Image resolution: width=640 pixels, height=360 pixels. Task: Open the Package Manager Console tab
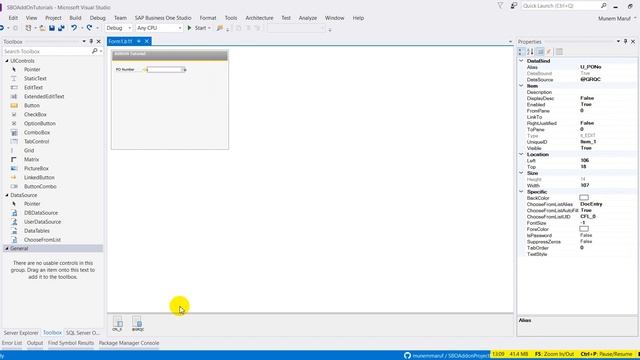pyautogui.click(x=129, y=343)
